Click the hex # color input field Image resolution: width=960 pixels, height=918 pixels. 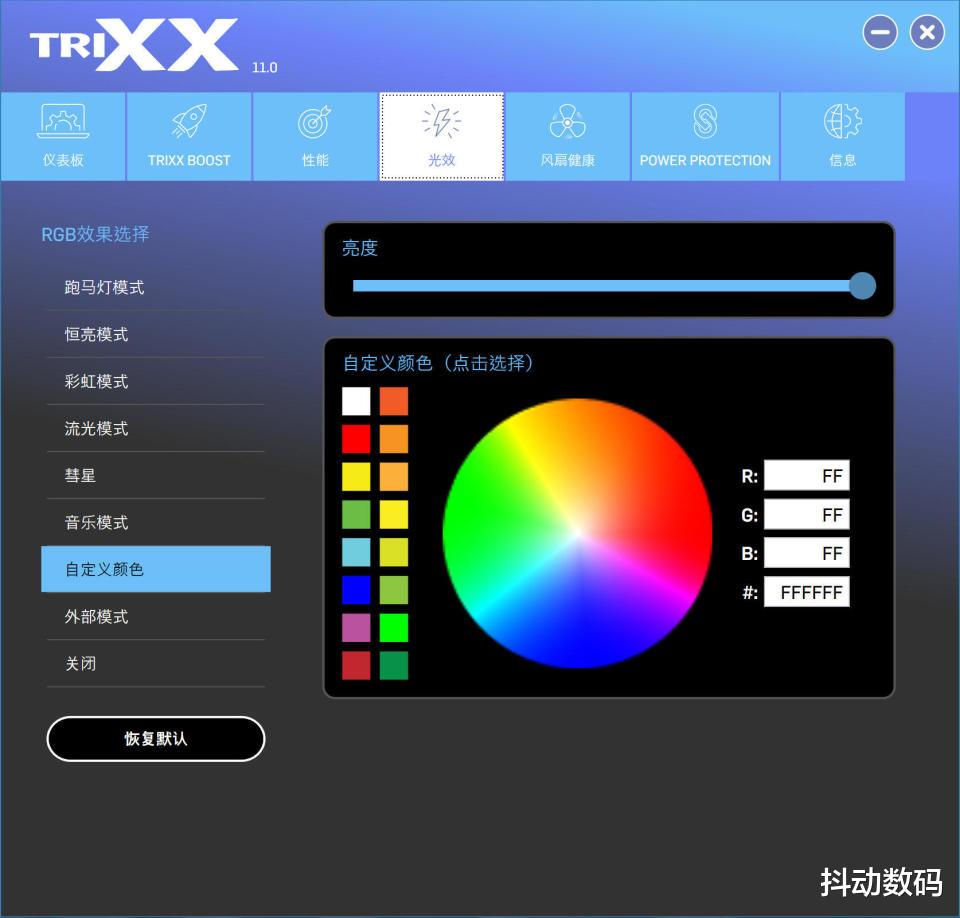(806, 592)
